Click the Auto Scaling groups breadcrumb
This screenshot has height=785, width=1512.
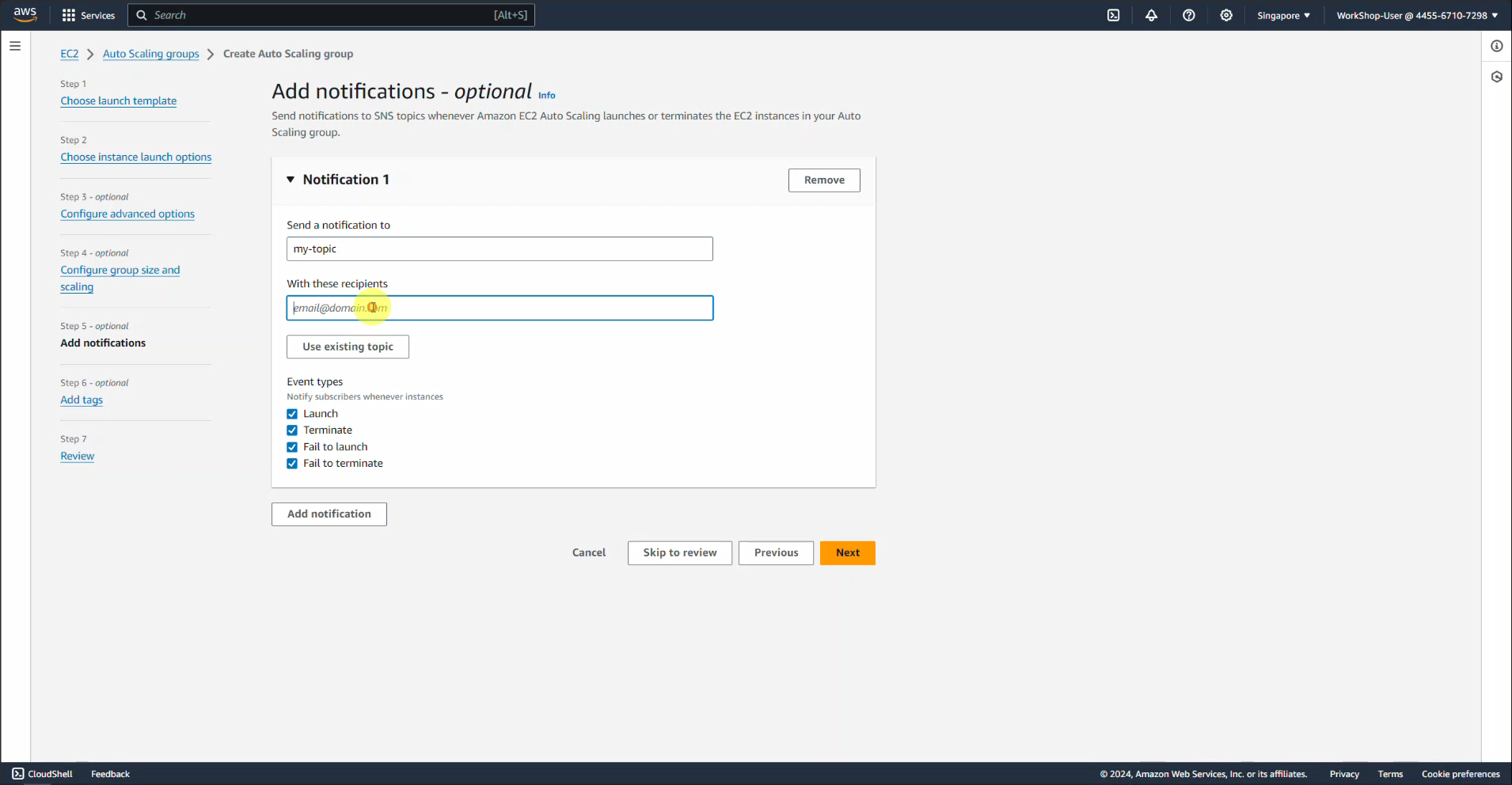150,54
